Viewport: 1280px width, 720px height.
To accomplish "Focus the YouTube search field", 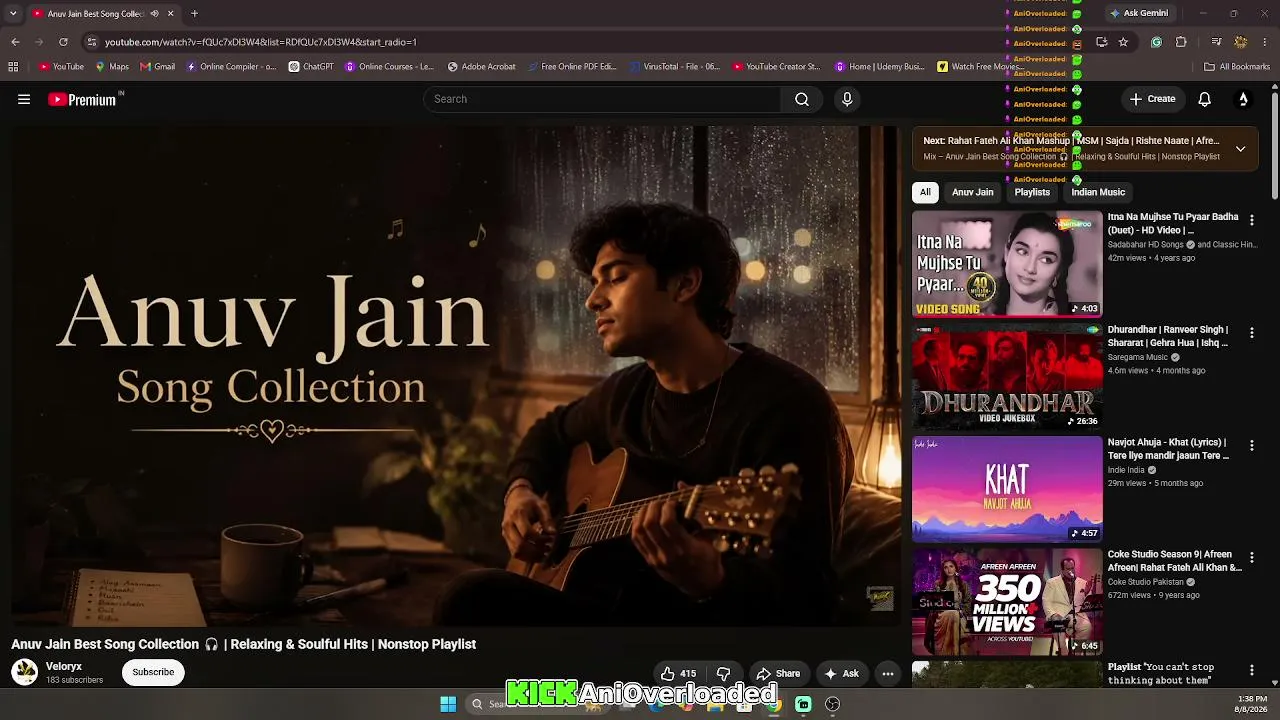I will pyautogui.click(x=602, y=99).
